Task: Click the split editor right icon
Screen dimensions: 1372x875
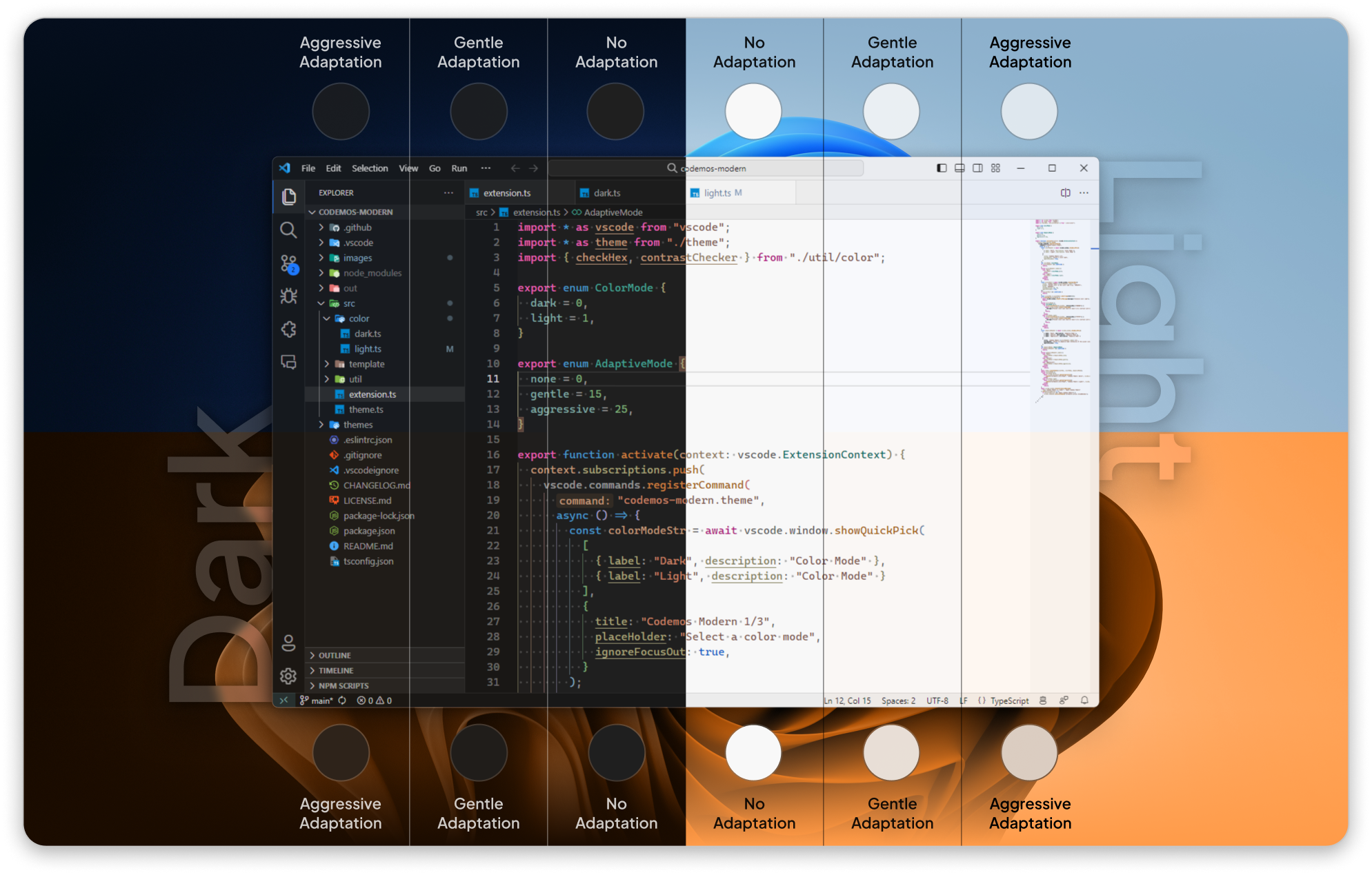Action: click(1066, 193)
